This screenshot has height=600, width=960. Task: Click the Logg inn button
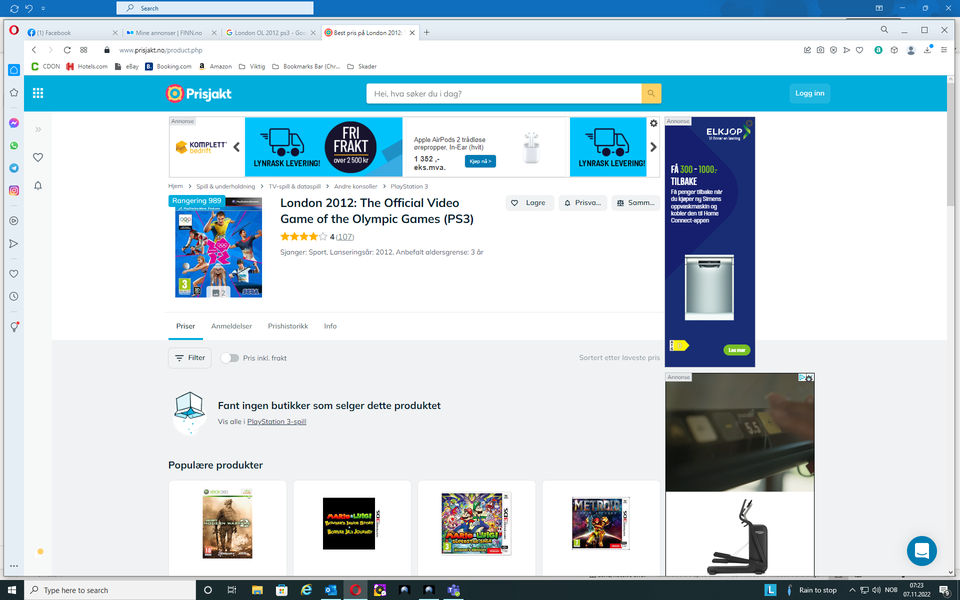(809, 93)
